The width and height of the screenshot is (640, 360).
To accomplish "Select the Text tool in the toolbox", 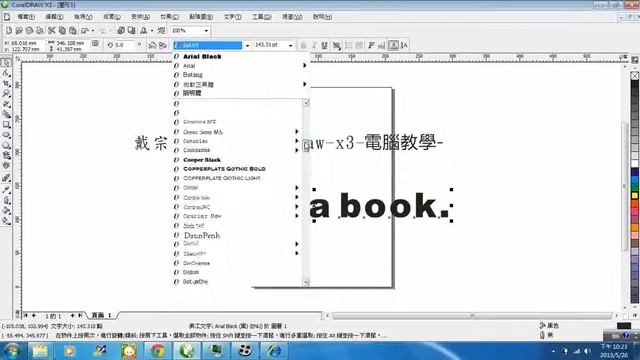I will [6, 166].
